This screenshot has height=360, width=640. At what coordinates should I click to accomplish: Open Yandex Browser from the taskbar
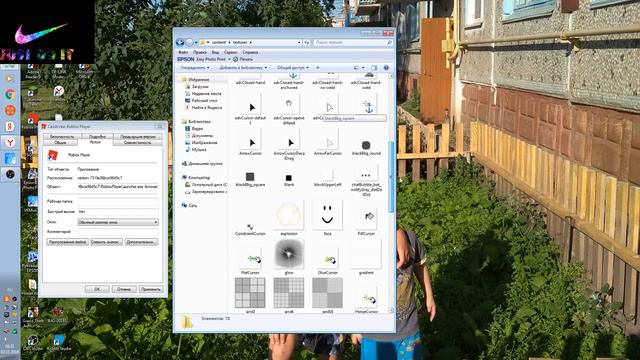pos(10,142)
